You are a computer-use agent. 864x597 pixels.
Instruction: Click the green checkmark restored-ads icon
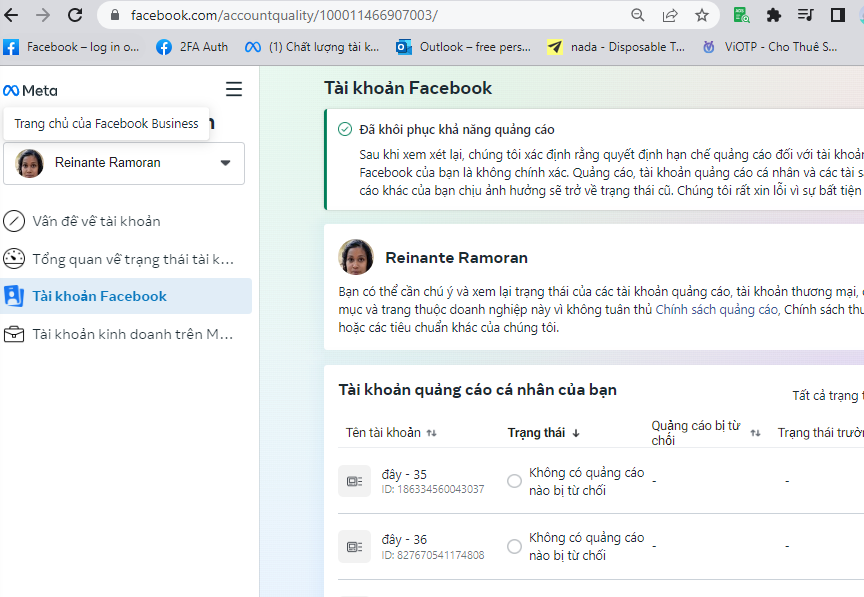coord(344,129)
